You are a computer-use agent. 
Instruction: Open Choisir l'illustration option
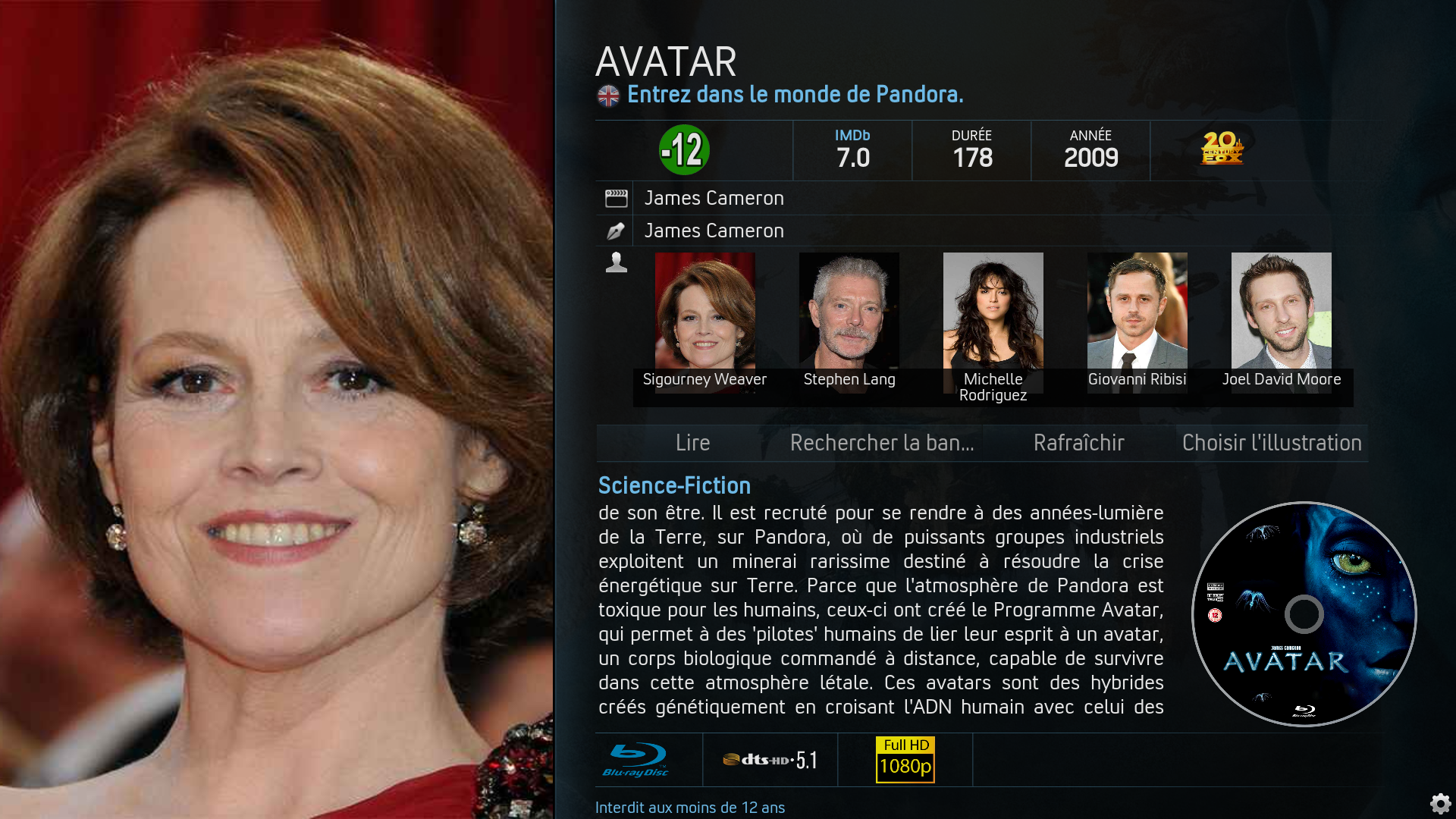1272,443
